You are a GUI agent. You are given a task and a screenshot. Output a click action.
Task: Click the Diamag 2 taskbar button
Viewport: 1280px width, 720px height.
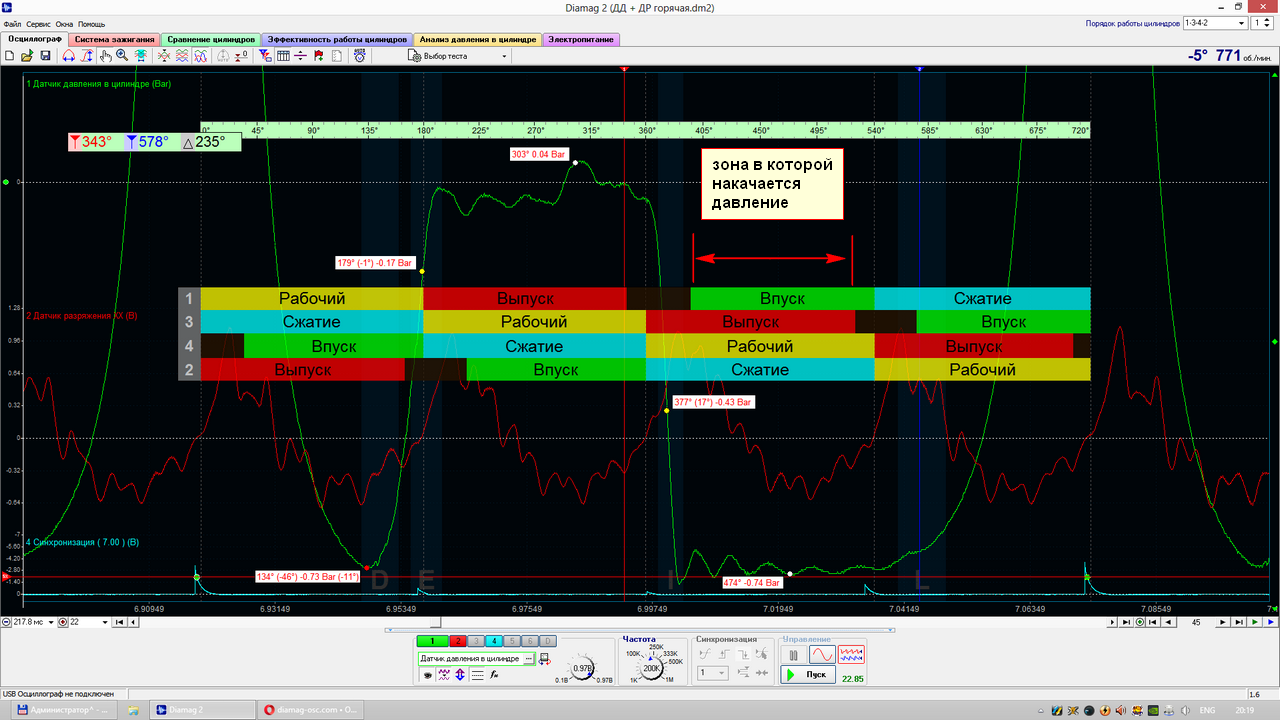tap(204, 709)
